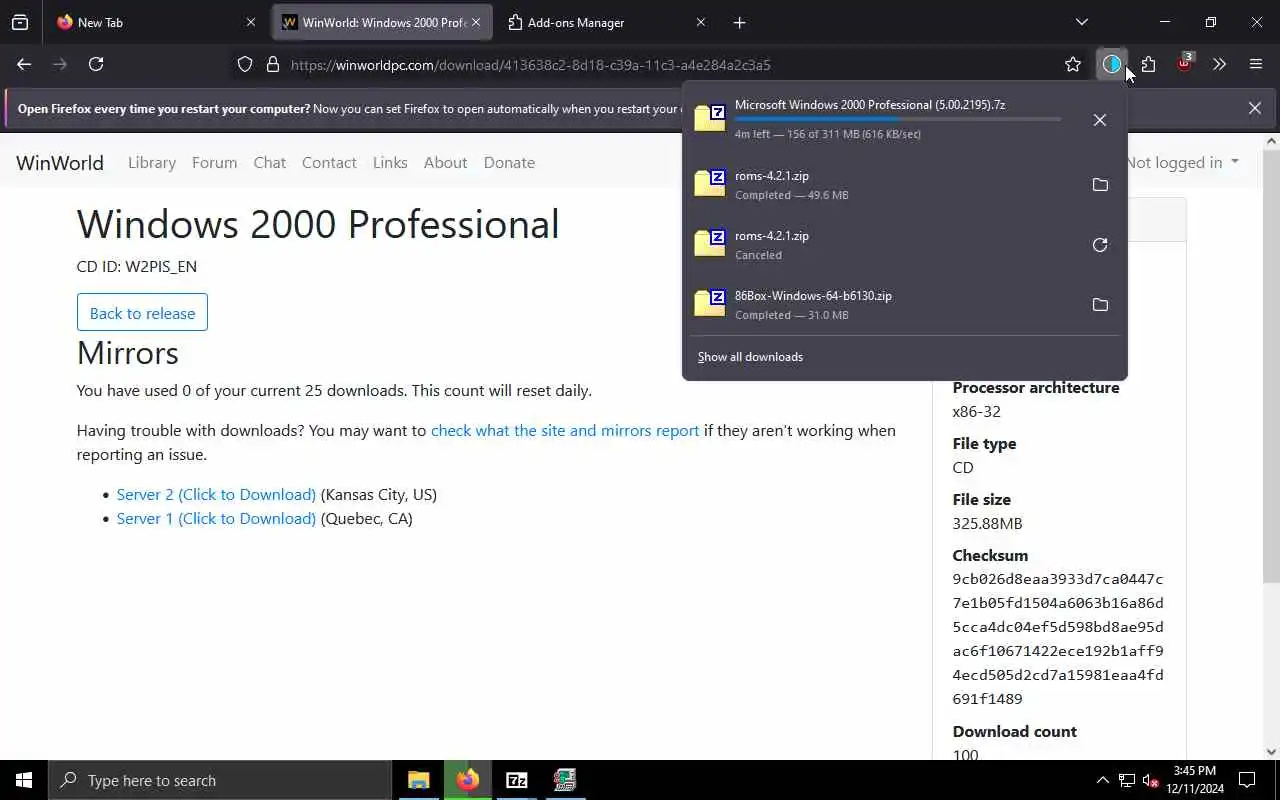Open network status tray icon
This screenshot has height=800, width=1280.
pyautogui.click(x=1126, y=780)
